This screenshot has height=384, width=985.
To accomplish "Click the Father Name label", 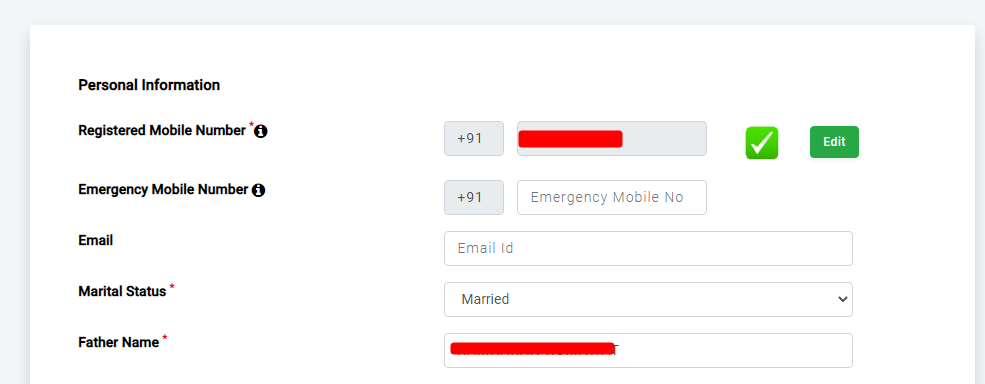I will click(119, 343).
